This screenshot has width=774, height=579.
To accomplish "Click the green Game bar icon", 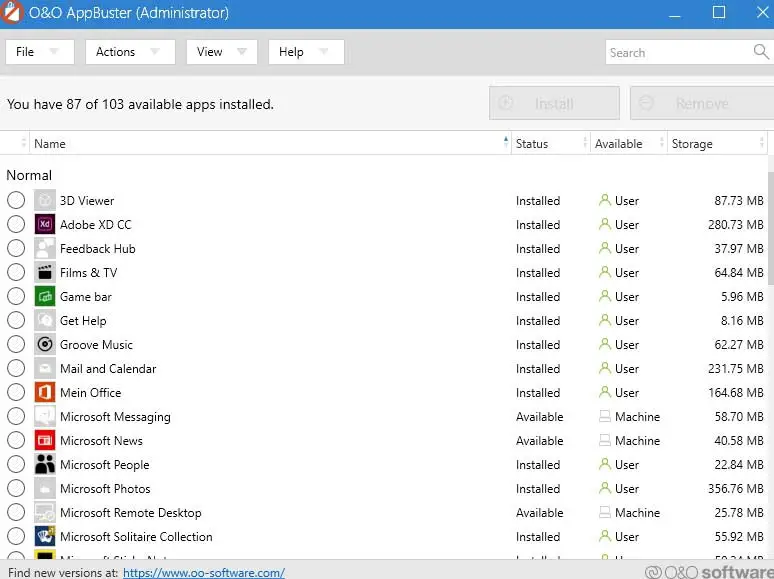I will 44,297.
